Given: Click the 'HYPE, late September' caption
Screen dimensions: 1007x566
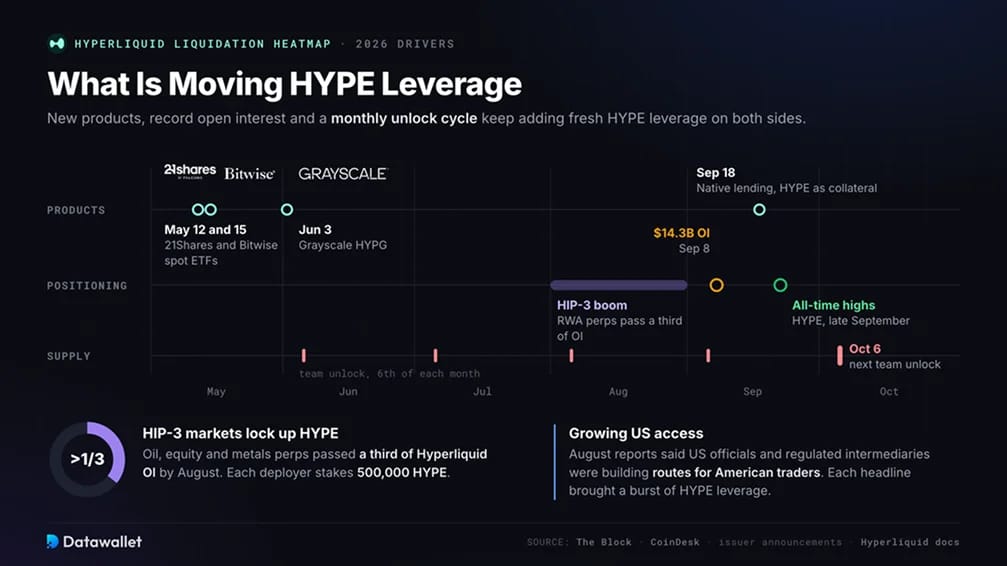Looking at the screenshot, I should click(851, 321).
